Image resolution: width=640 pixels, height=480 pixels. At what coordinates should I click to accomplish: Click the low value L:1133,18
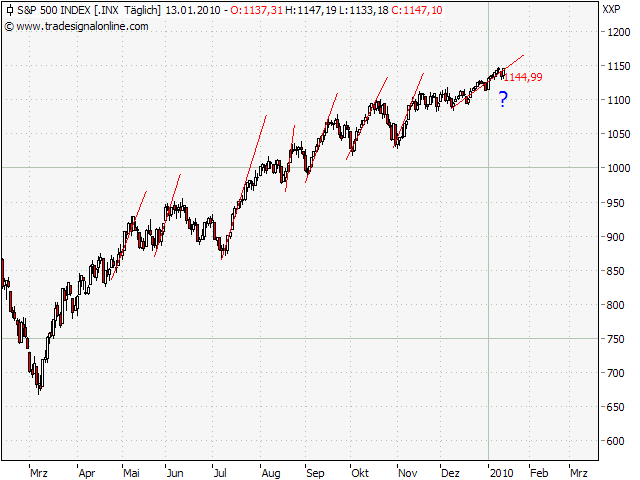pyautogui.click(x=364, y=10)
